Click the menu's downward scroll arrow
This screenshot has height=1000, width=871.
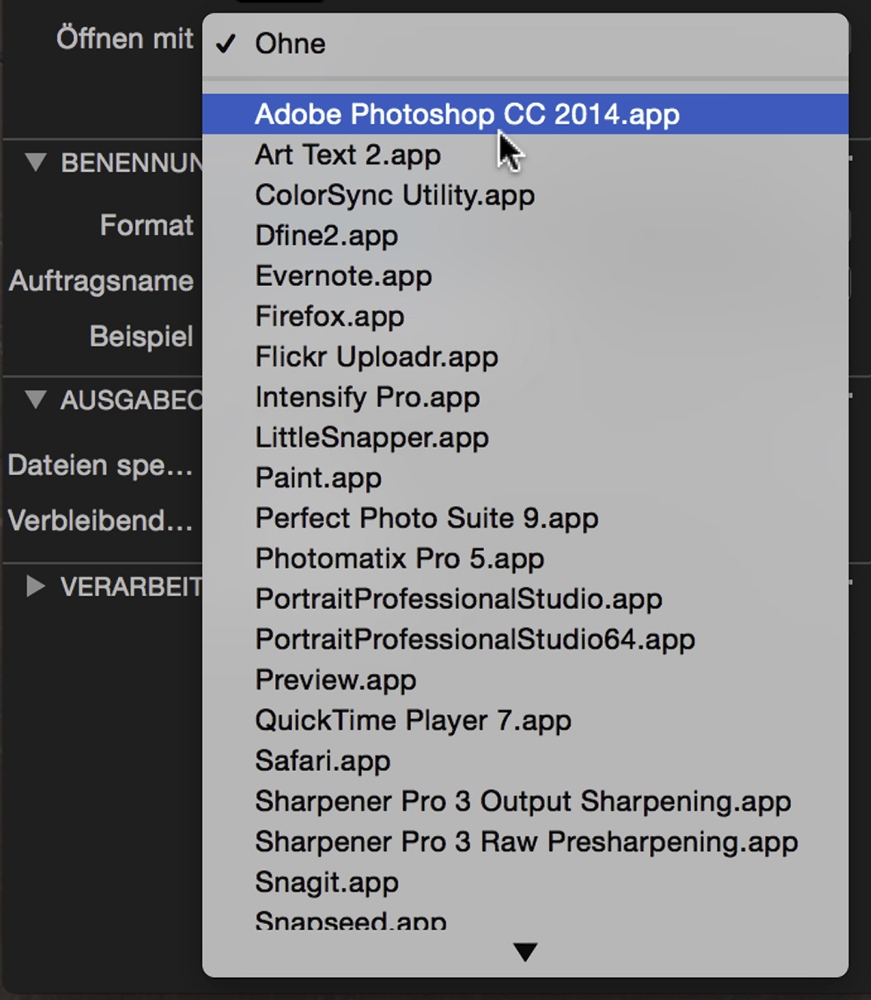coord(525,952)
